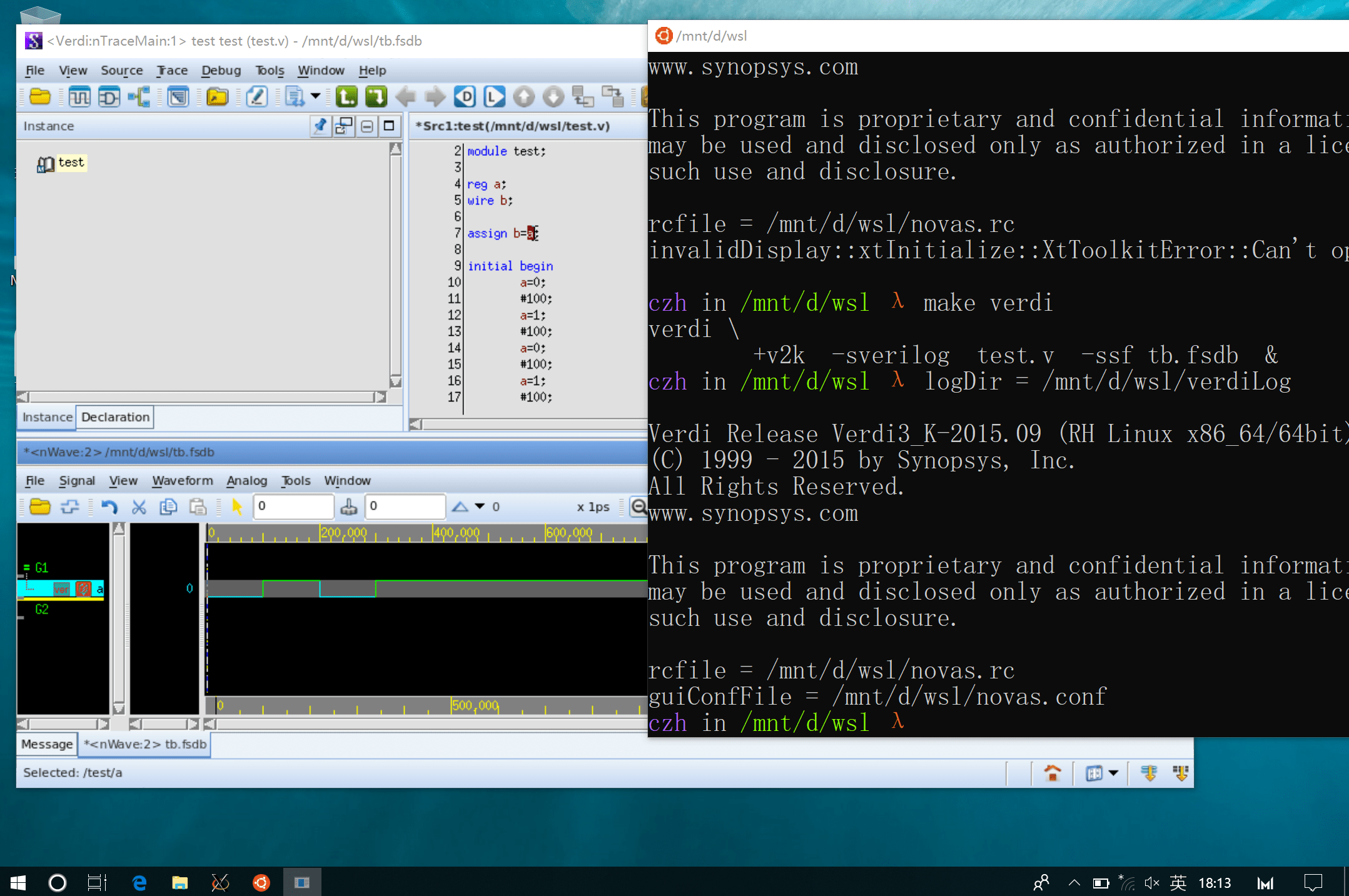Screen dimensions: 1349x896
Task: Click the edit source pencil icon
Action: (256, 96)
